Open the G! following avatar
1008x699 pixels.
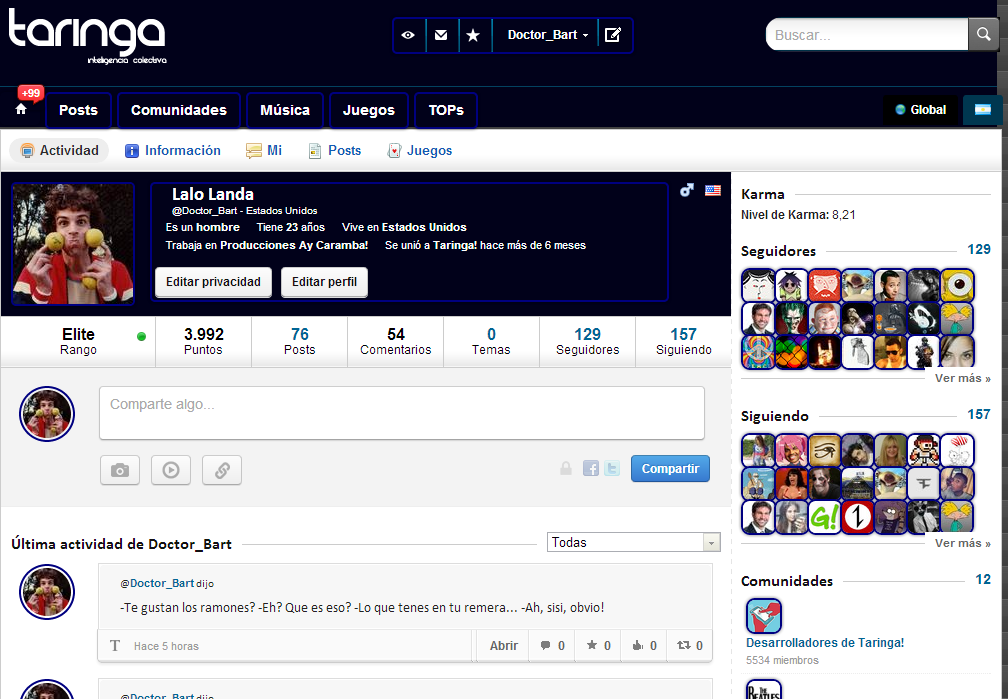[825, 517]
